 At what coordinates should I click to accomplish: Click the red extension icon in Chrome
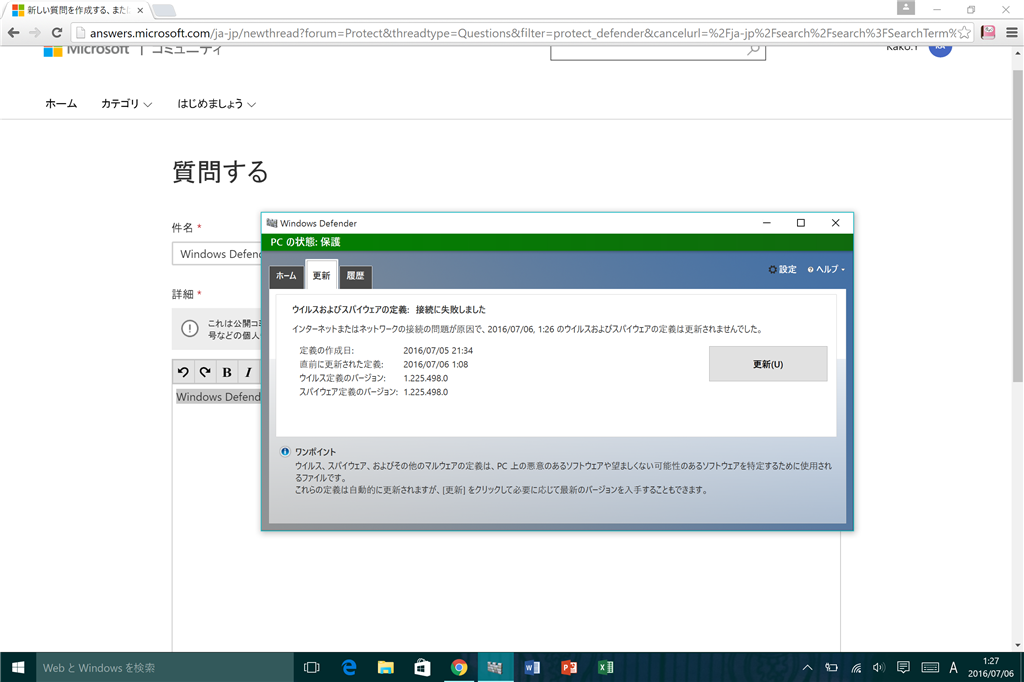(988, 33)
